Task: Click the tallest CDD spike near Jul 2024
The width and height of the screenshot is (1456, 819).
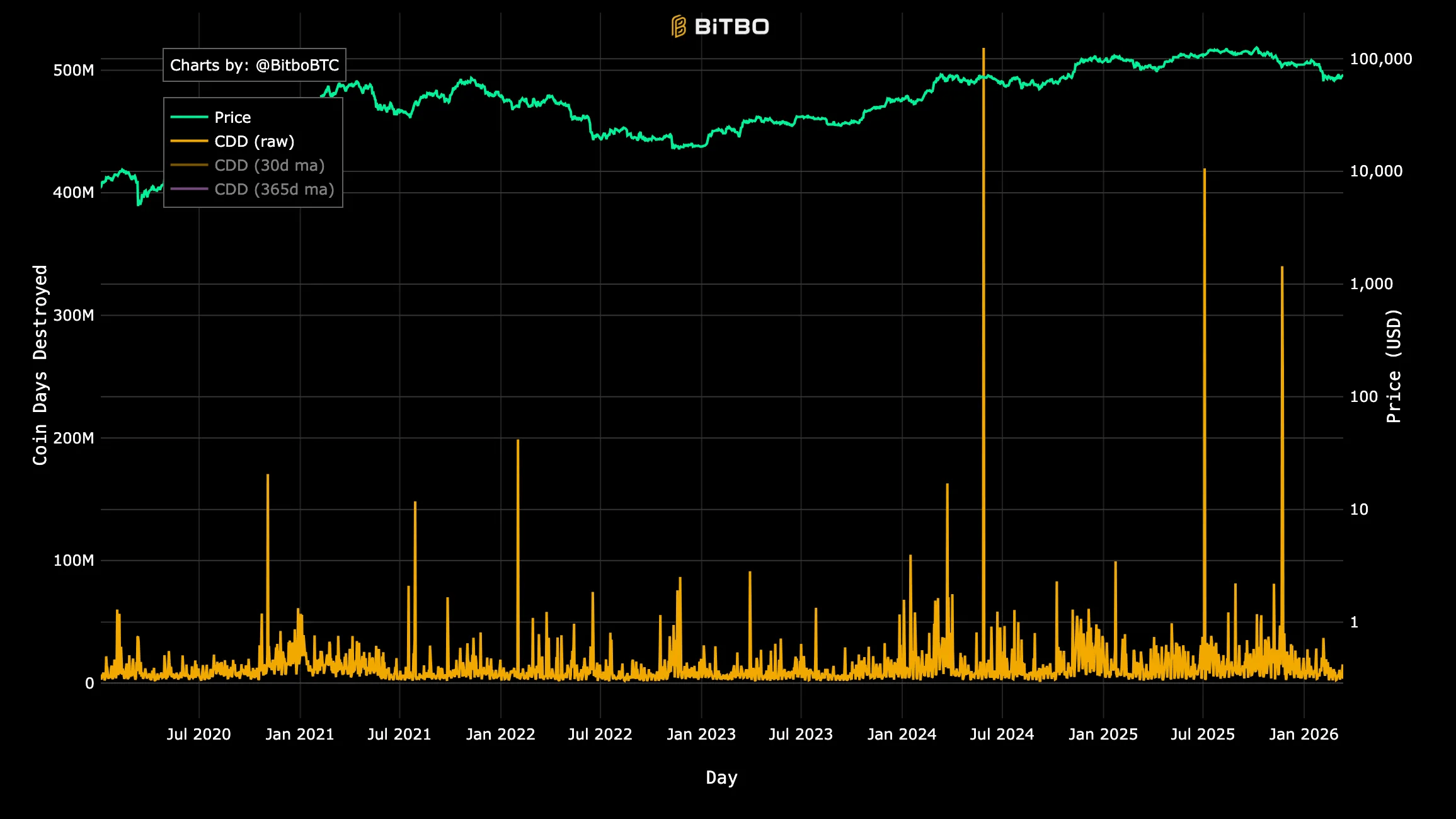Action: (x=983, y=378)
